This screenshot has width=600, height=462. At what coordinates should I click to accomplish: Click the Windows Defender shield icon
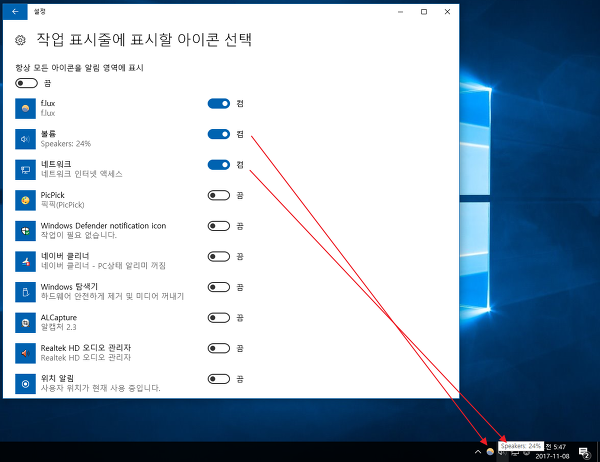(25, 231)
